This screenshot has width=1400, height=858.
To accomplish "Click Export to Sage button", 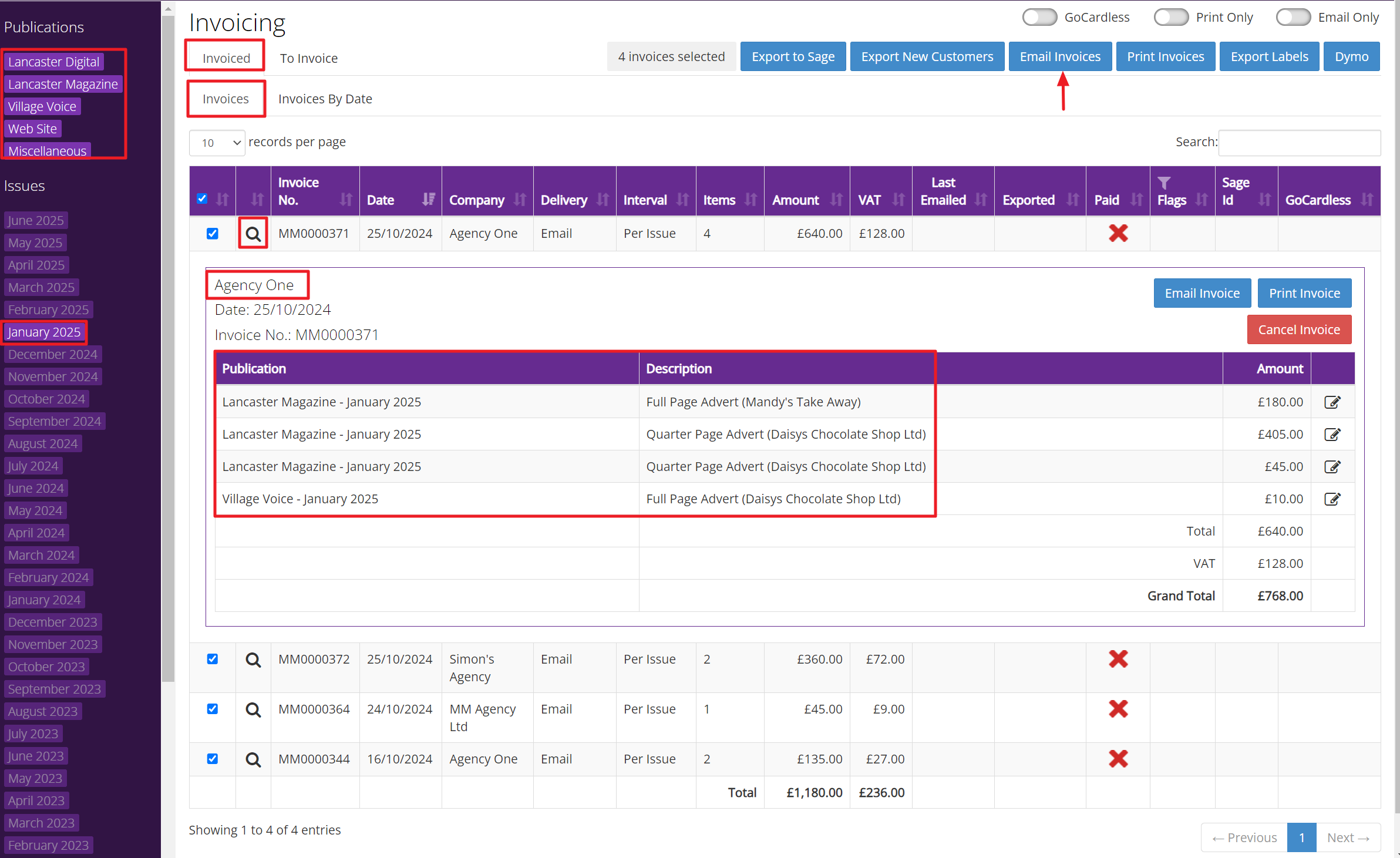I will click(793, 56).
